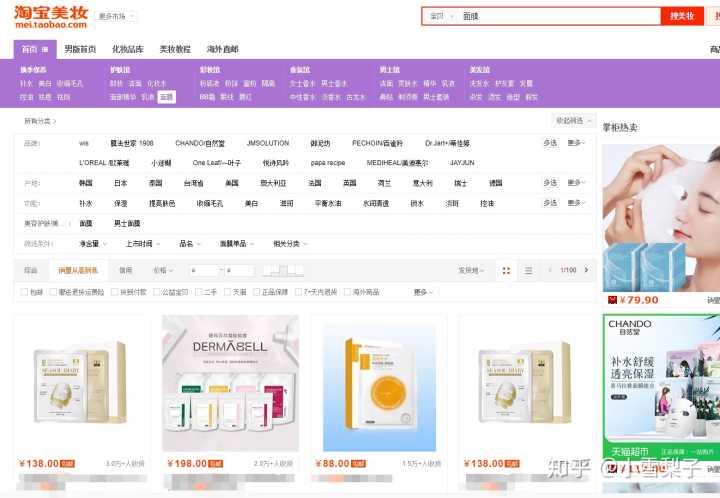Select the highlighted 面膜 category in purple bar

(167, 97)
